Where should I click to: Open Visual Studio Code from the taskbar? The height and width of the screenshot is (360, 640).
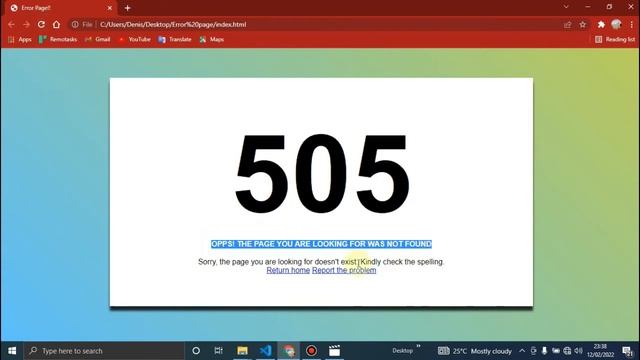pyautogui.click(x=266, y=351)
